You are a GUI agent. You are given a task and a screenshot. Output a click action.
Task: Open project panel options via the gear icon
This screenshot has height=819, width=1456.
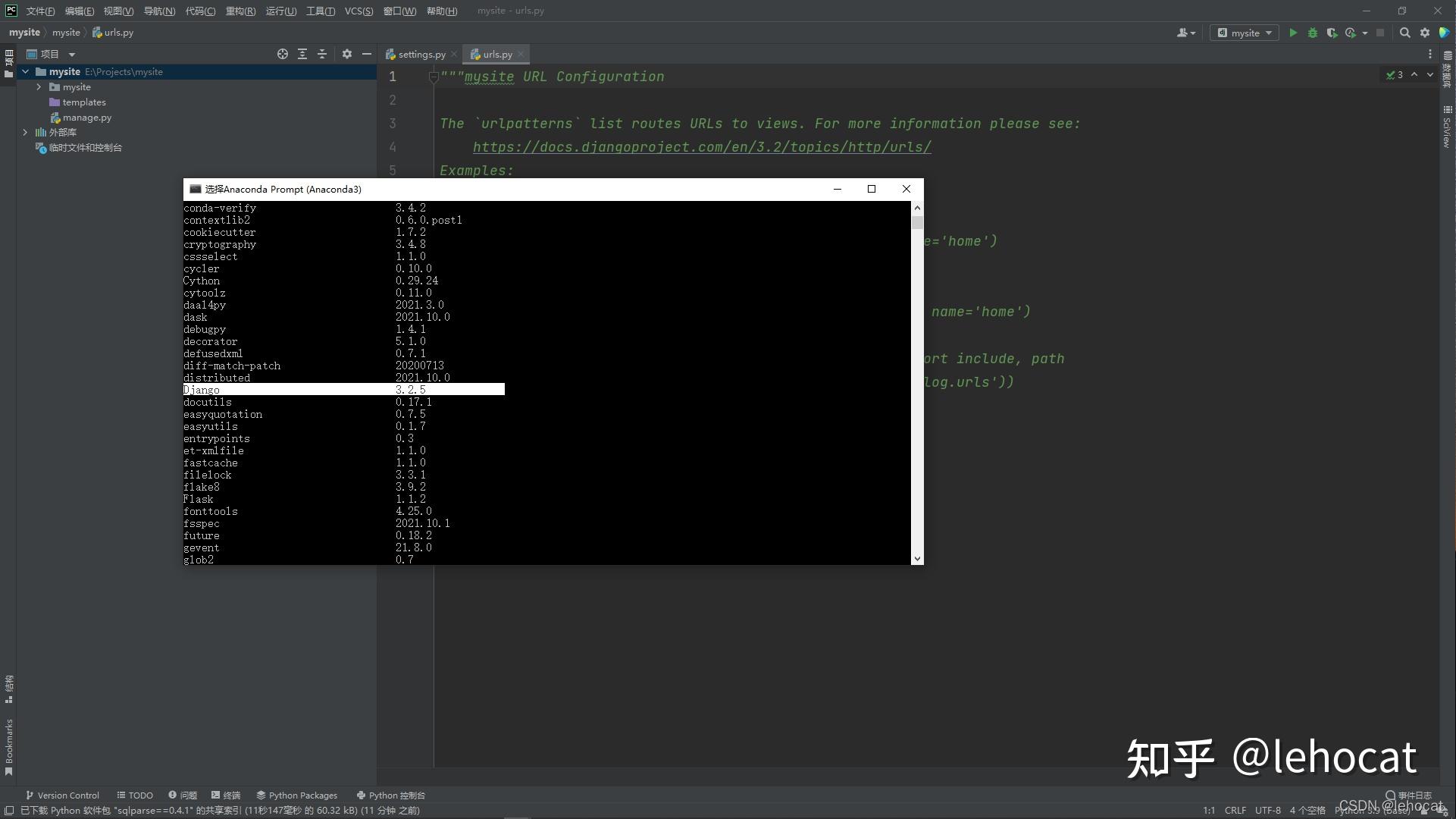tap(347, 54)
